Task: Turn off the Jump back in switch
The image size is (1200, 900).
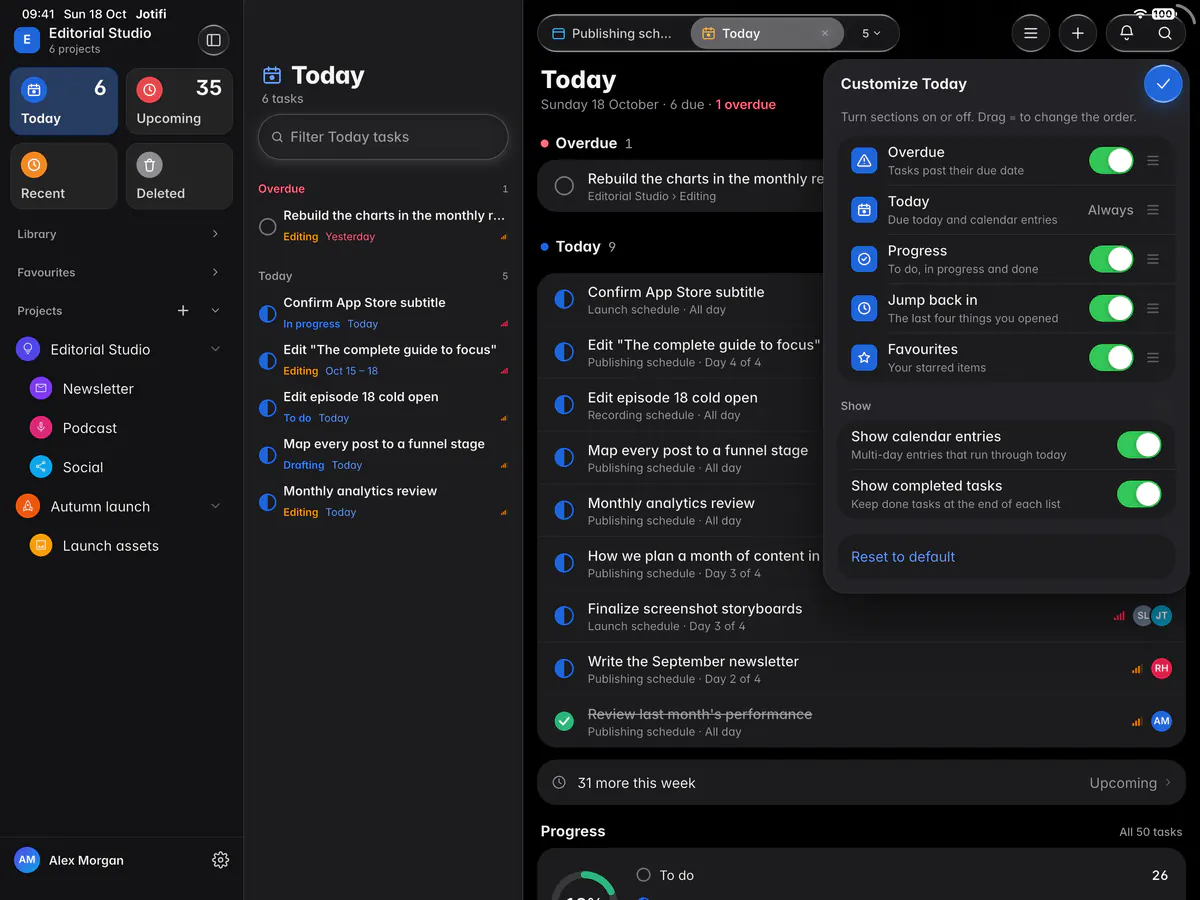Action: (x=1111, y=308)
